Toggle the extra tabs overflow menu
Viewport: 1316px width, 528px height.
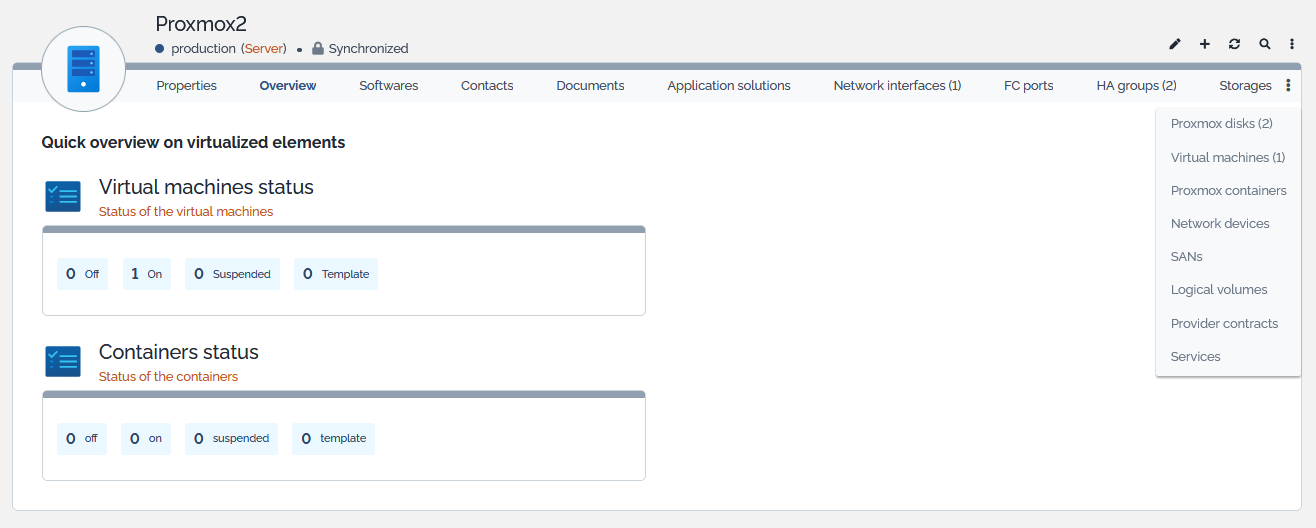point(1288,86)
